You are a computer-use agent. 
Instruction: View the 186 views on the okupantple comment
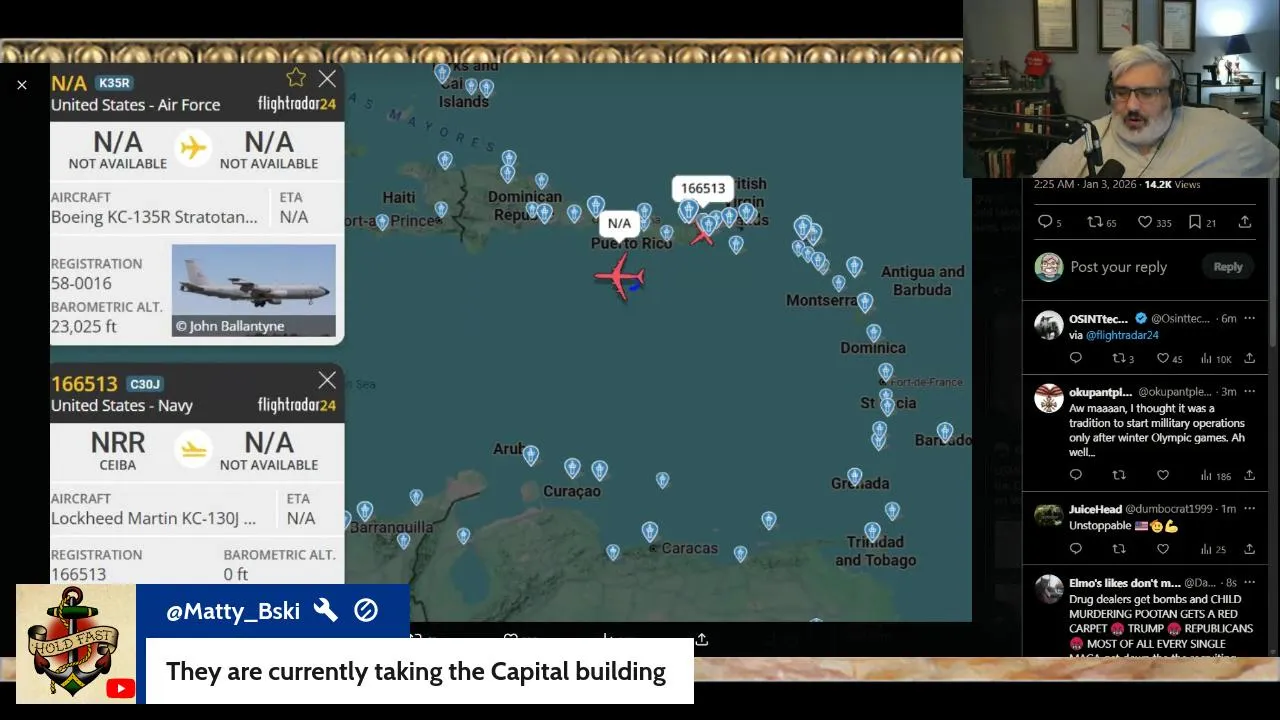(x=1216, y=475)
